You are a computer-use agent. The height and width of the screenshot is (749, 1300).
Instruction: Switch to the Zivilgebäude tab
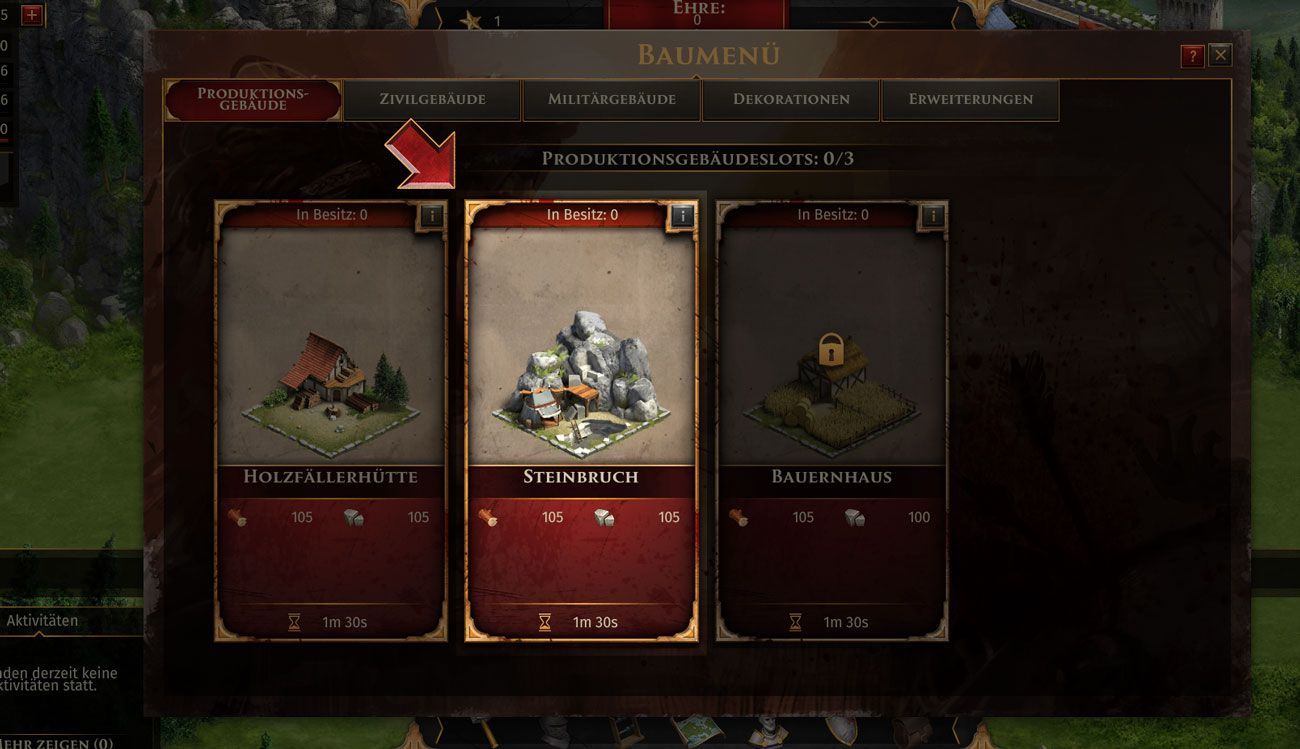click(x=432, y=100)
